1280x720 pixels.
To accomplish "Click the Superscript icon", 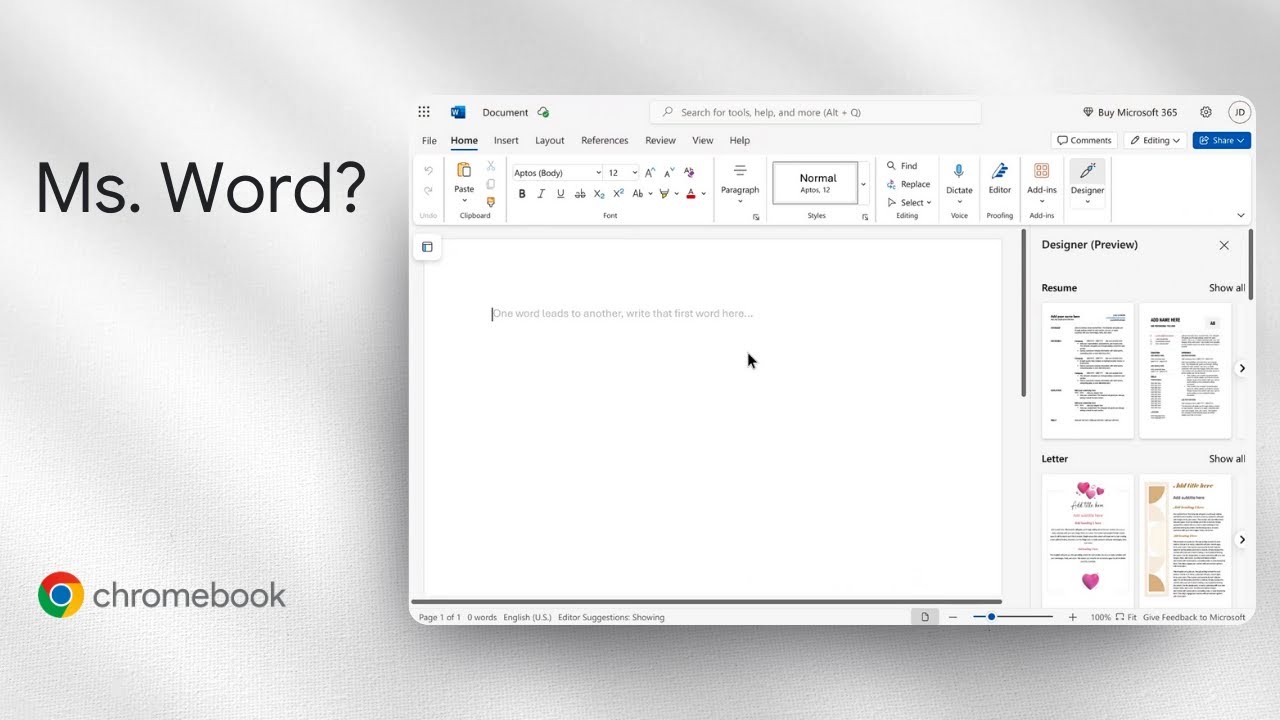I will coord(618,194).
